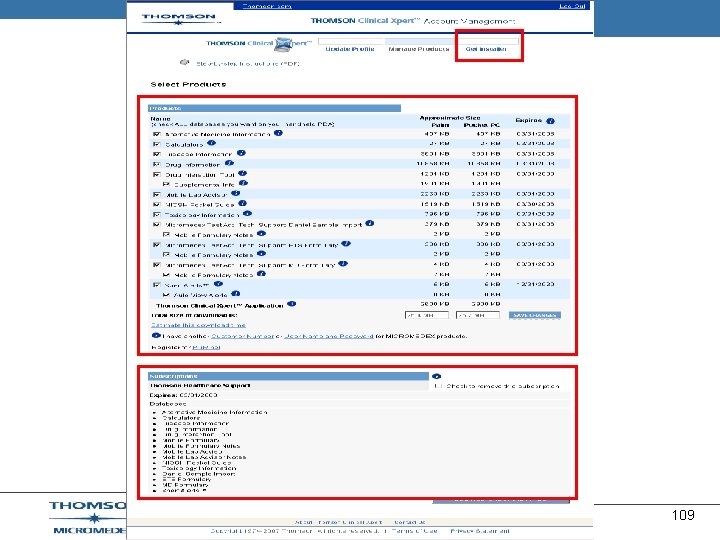Open info icon for Drug Interaction Tool
This screenshot has height=540, width=720.
click(242, 174)
